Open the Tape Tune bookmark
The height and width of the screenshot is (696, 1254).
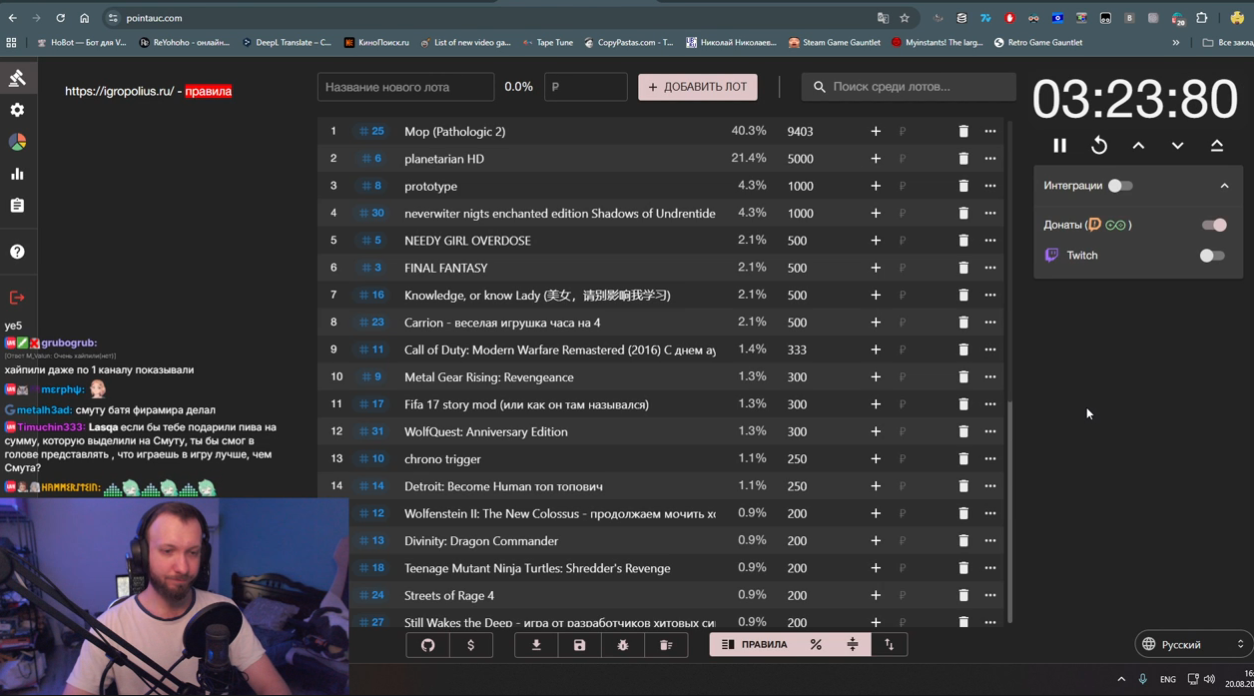[x=548, y=43]
